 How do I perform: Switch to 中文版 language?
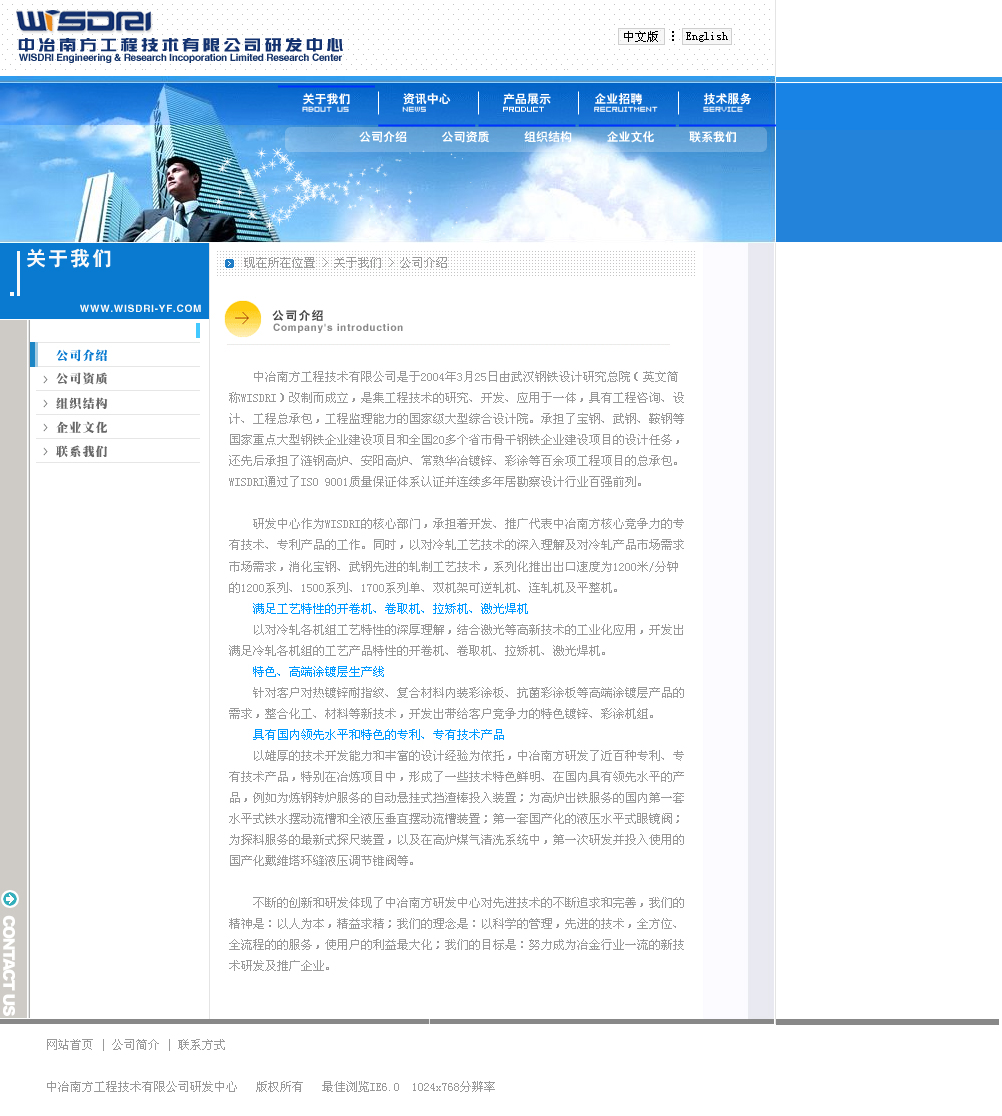pyautogui.click(x=640, y=36)
